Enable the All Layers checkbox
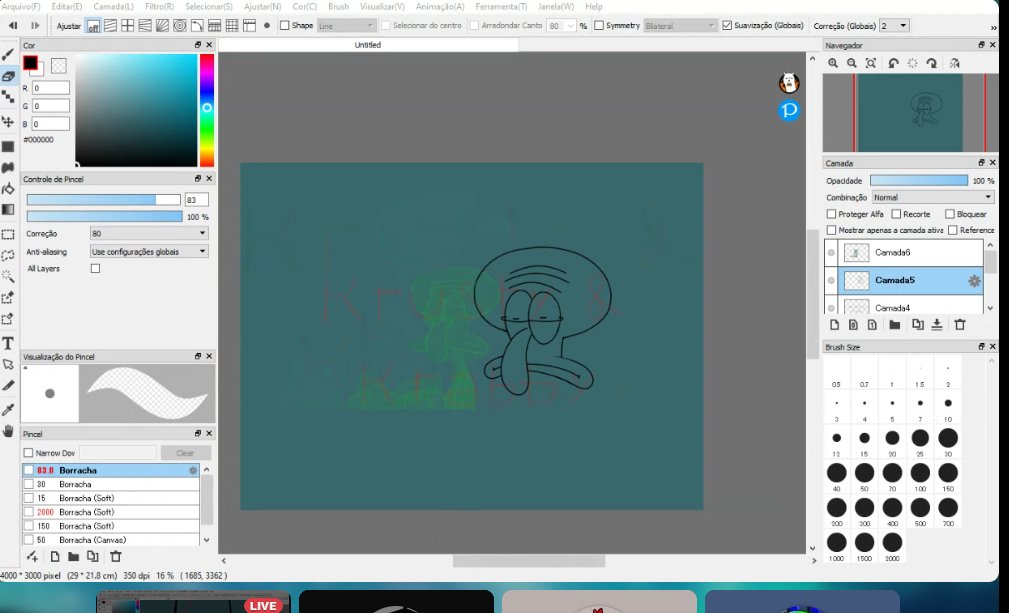This screenshot has width=1009, height=613. click(95, 268)
